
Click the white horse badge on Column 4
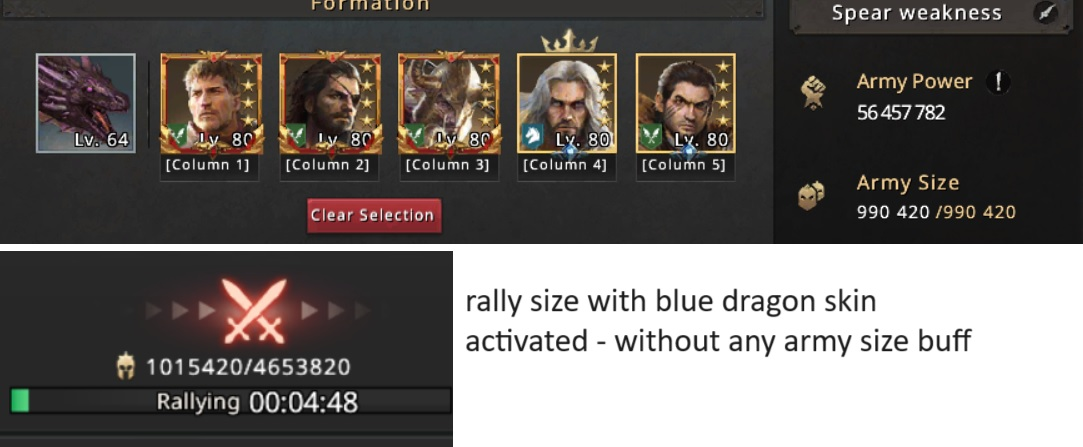(x=532, y=136)
